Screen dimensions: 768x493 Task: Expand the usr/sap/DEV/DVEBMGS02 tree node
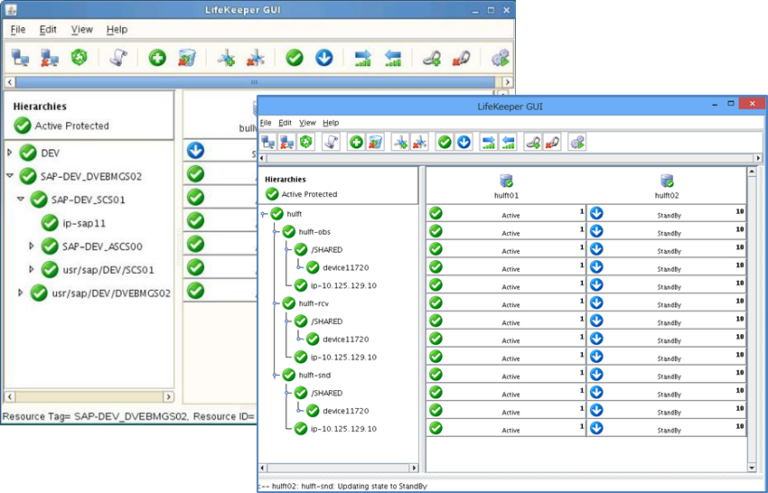(20, 293)
